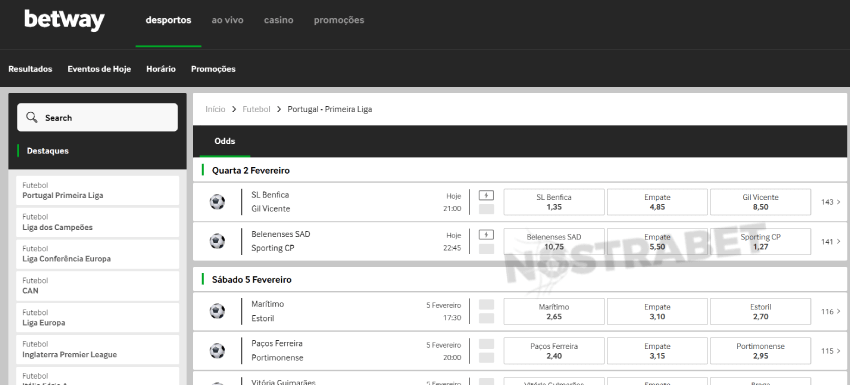Click the betway logo
This screenshot has width=850, height=385.
click(64, 20)
